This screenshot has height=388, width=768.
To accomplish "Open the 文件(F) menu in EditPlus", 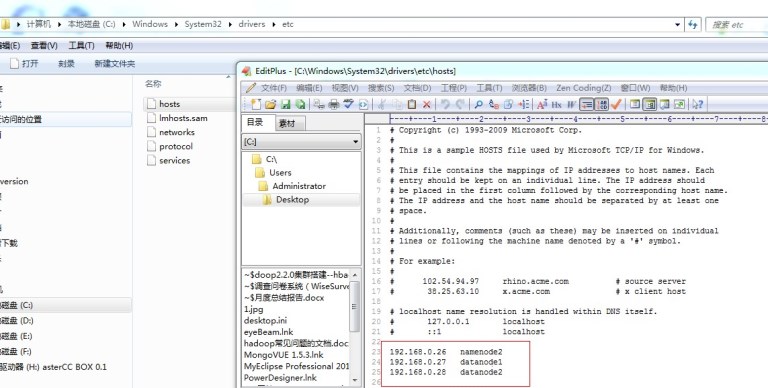I will [x=274, y=88].
